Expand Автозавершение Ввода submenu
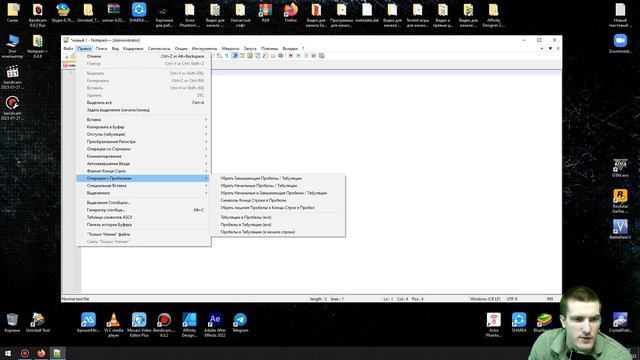640x360 pixels. [144, 164]
